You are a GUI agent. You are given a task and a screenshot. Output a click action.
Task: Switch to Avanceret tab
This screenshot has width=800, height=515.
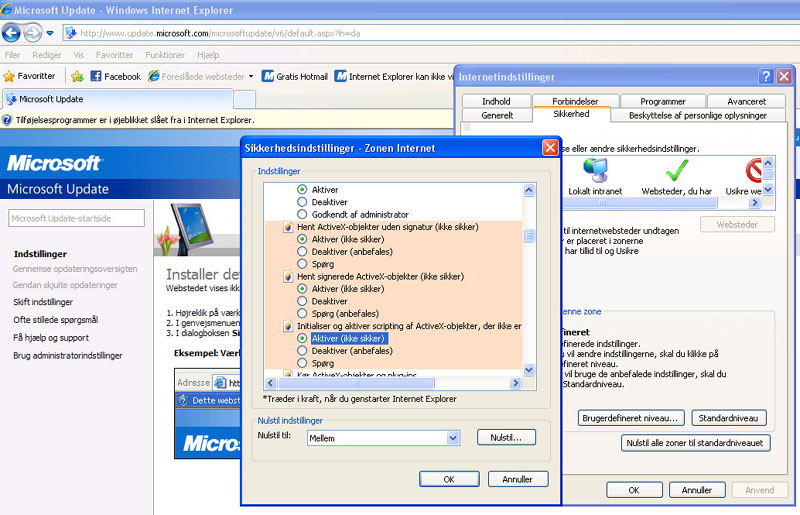[746, 101]
